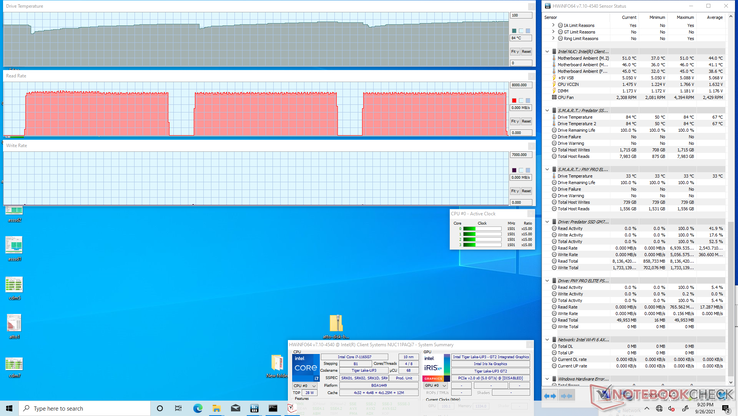
Task: Expand the Ring Limit Reasons row
Action: tap(554, 39)
